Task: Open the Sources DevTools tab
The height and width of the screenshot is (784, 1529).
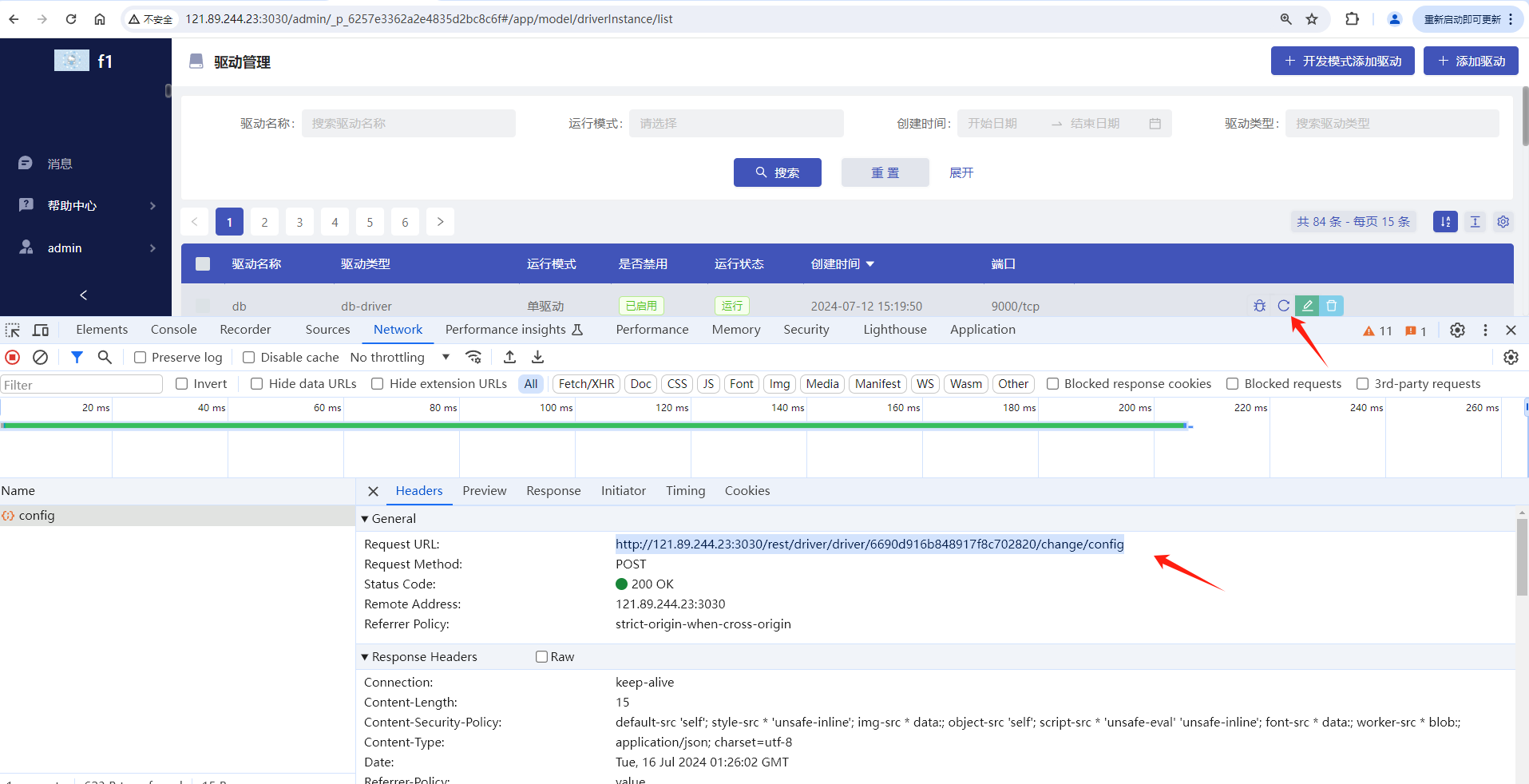Action: [x=327, y=330]
